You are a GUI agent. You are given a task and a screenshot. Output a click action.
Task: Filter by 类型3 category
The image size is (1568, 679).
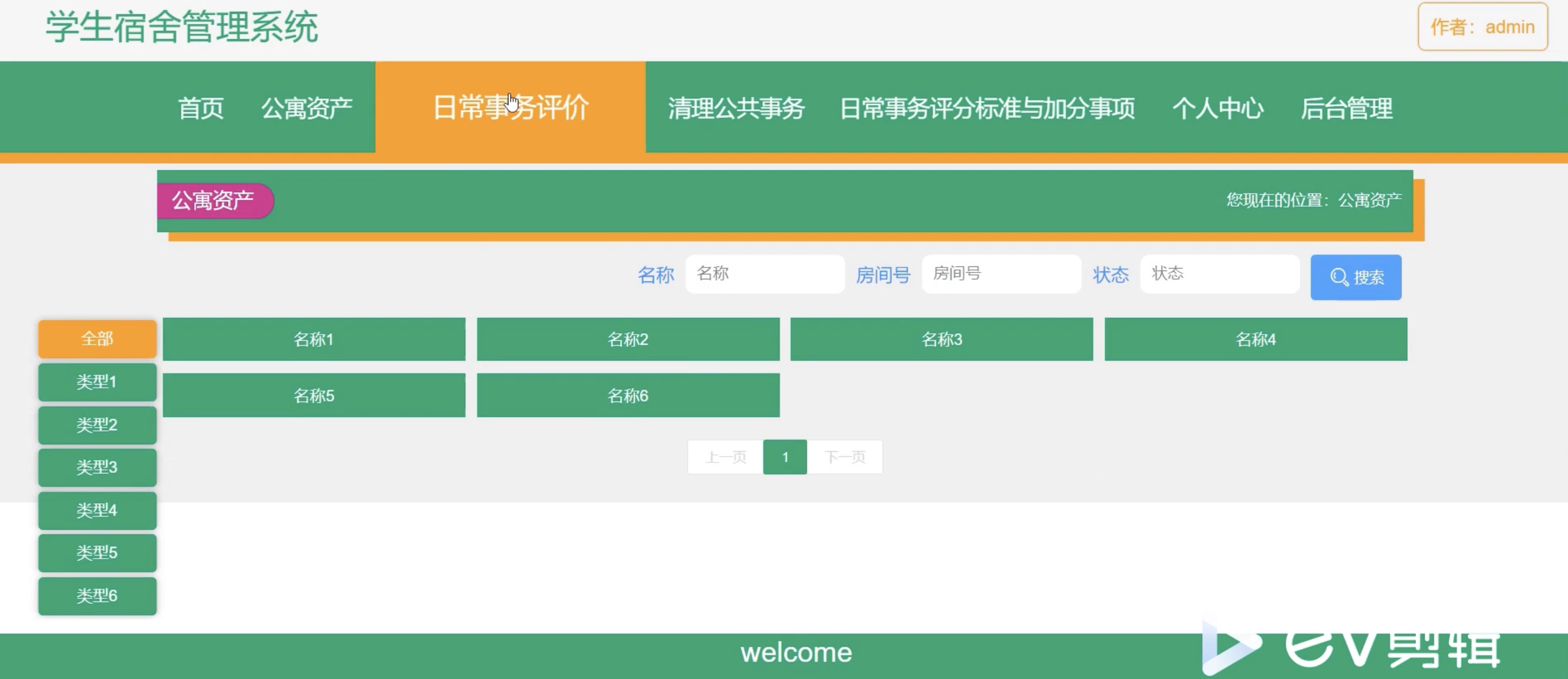click(x=97, y=467)
